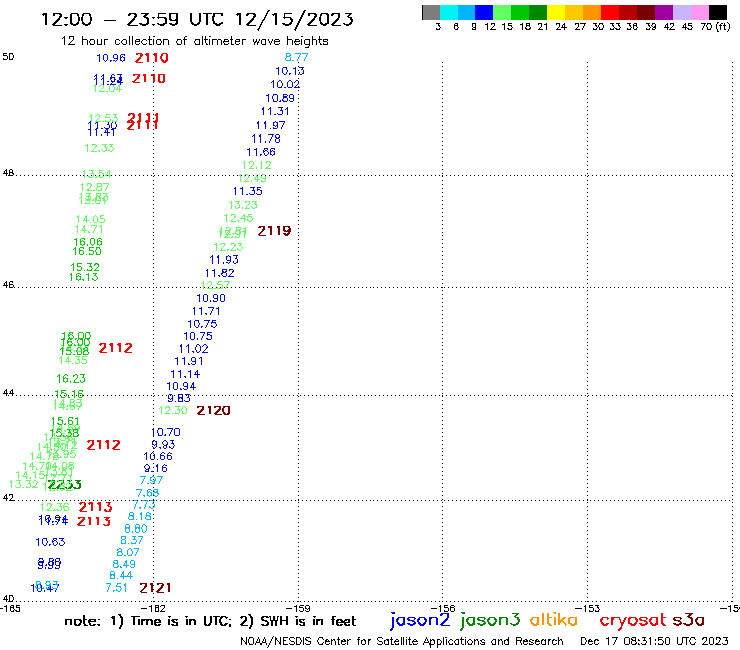Click the 7.97 wave height value
The width and height of the screenshot is (740, 650).
(x=151, y=480)
